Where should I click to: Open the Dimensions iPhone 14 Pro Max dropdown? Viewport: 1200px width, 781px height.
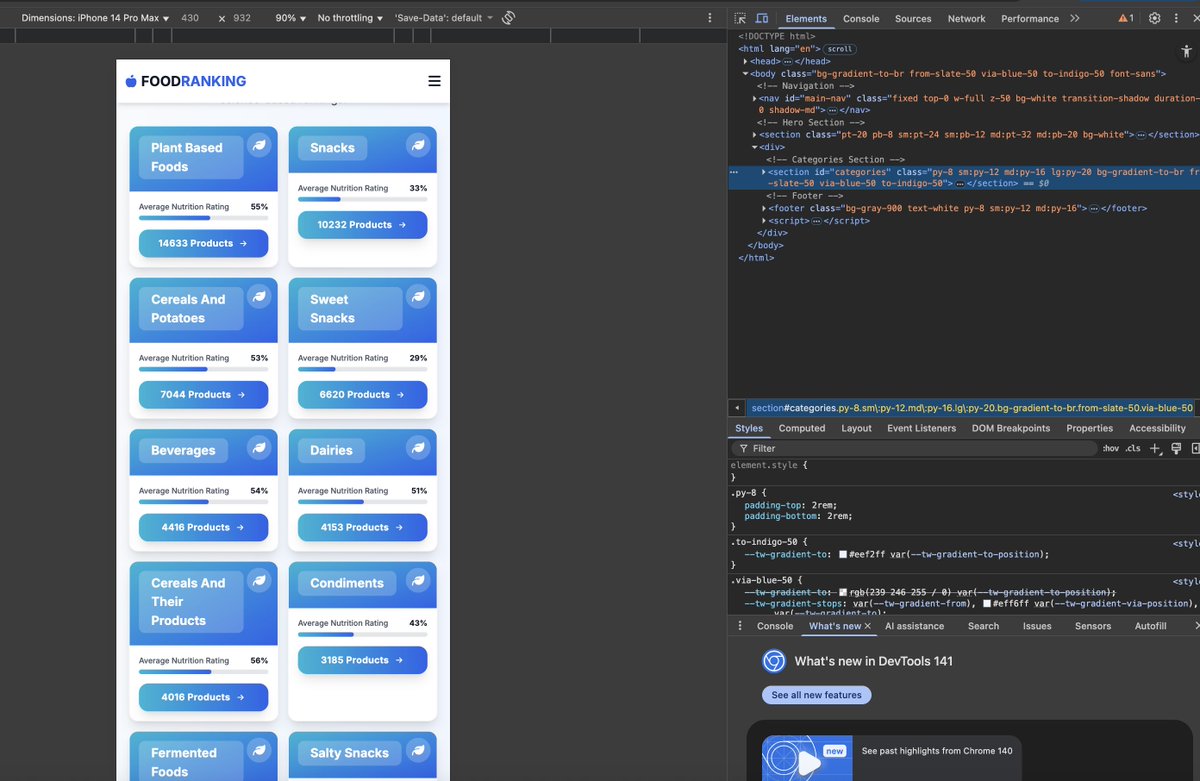pos(95,18)
